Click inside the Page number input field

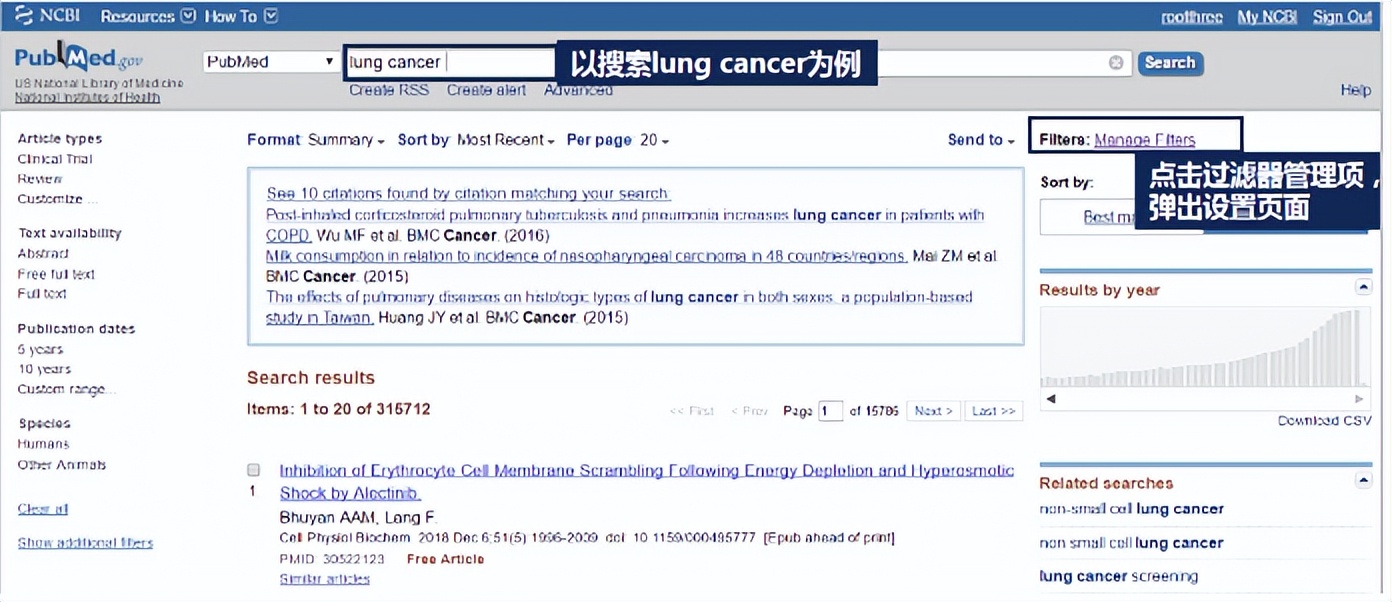coord(831,410)
